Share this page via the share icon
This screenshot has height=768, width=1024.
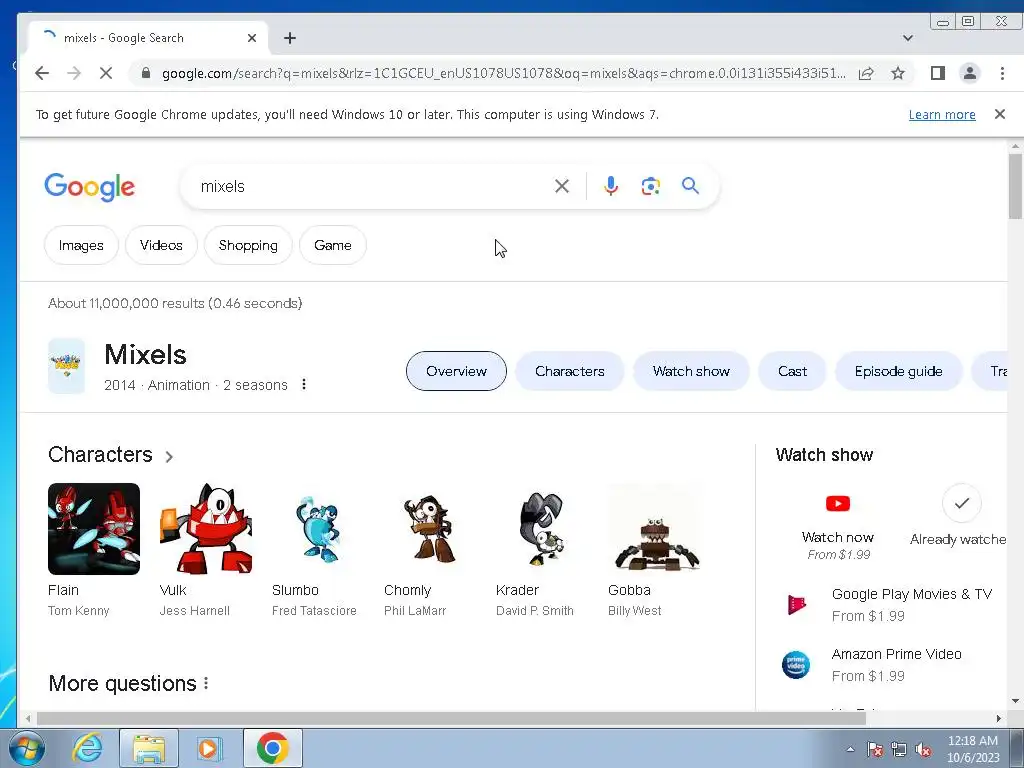866,73
